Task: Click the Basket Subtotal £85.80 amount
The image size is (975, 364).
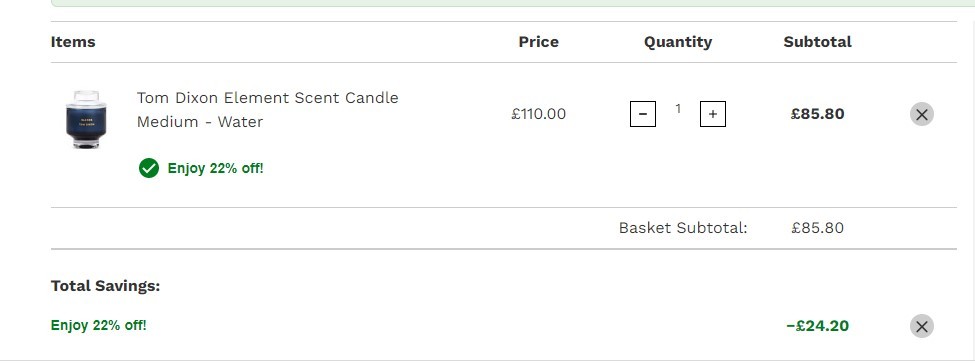Action: 817,228
